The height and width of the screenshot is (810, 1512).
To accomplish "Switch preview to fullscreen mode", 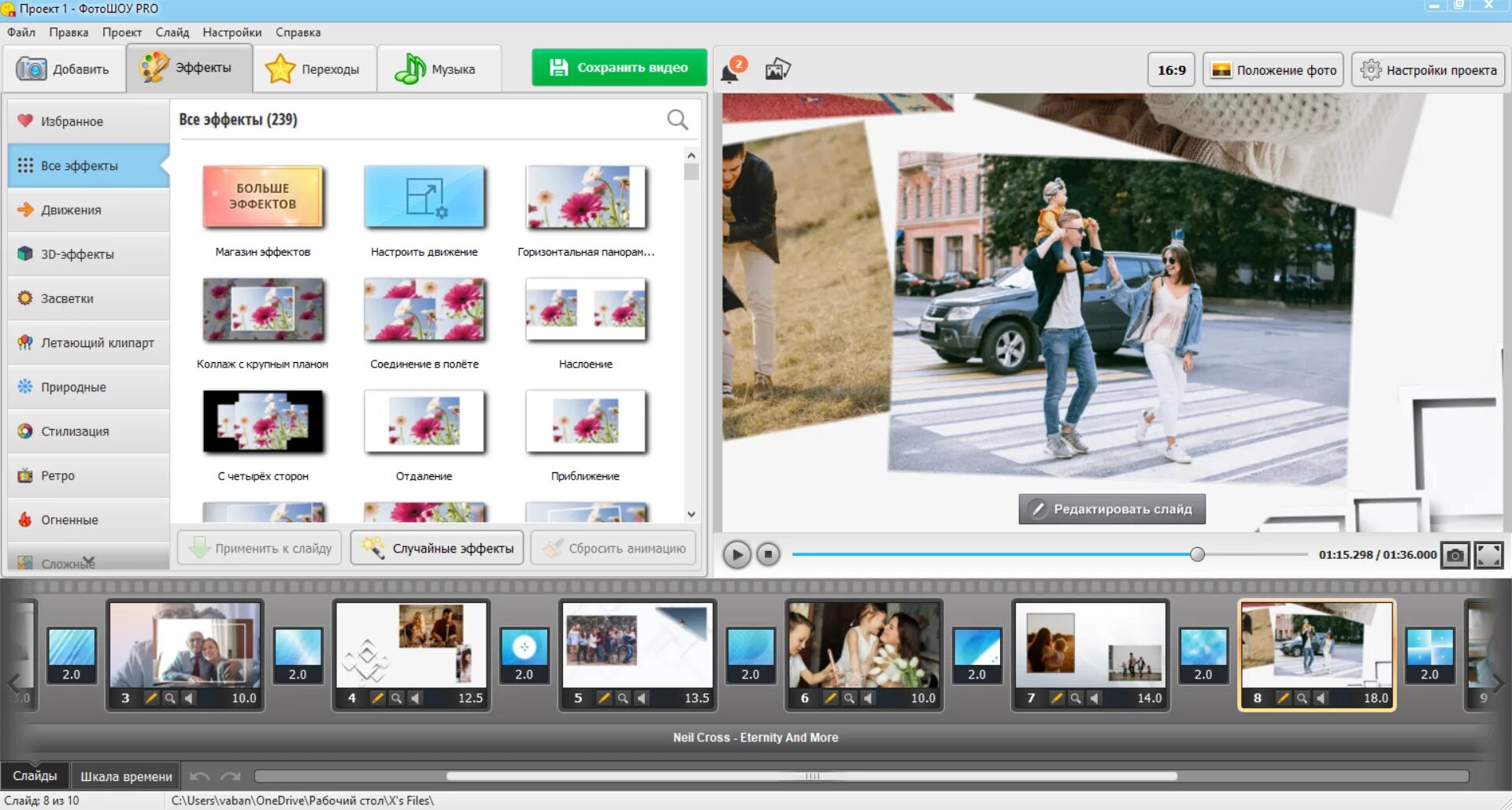I will coord(1488,555).
